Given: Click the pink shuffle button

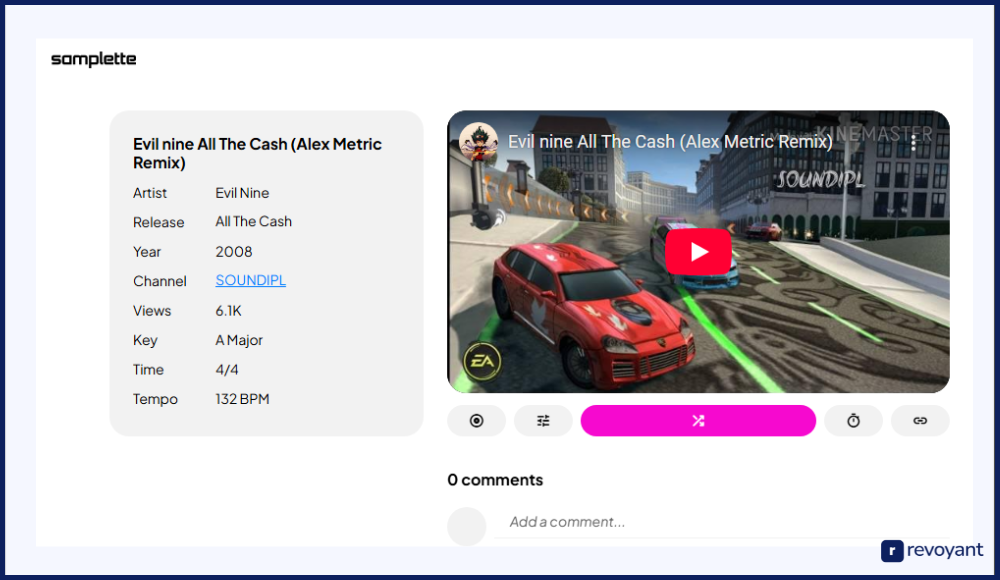Looking at the screenshot, I should [698, 420].
